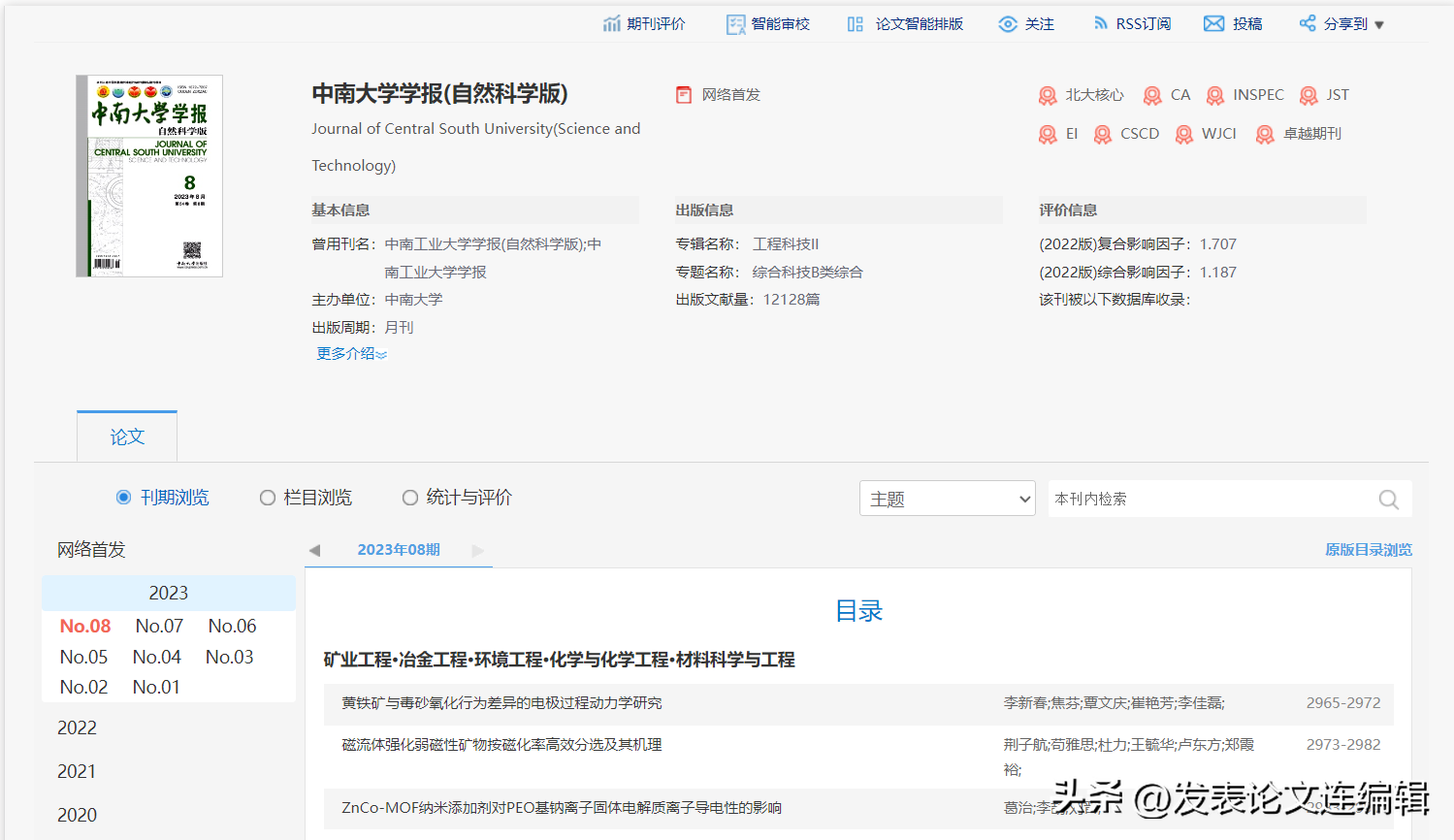Click the 出版文献量 value 12128篇

pyautogui.click(x=792, y=300)
